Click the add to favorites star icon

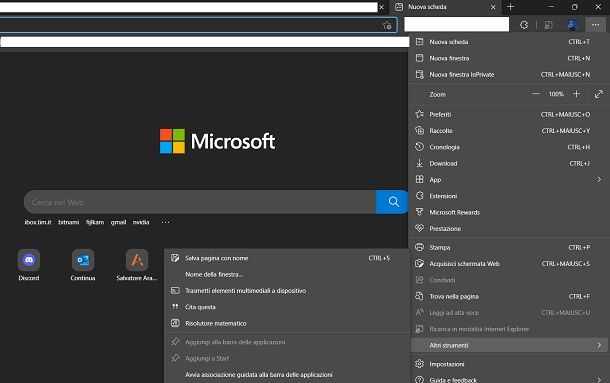point(387,25)
